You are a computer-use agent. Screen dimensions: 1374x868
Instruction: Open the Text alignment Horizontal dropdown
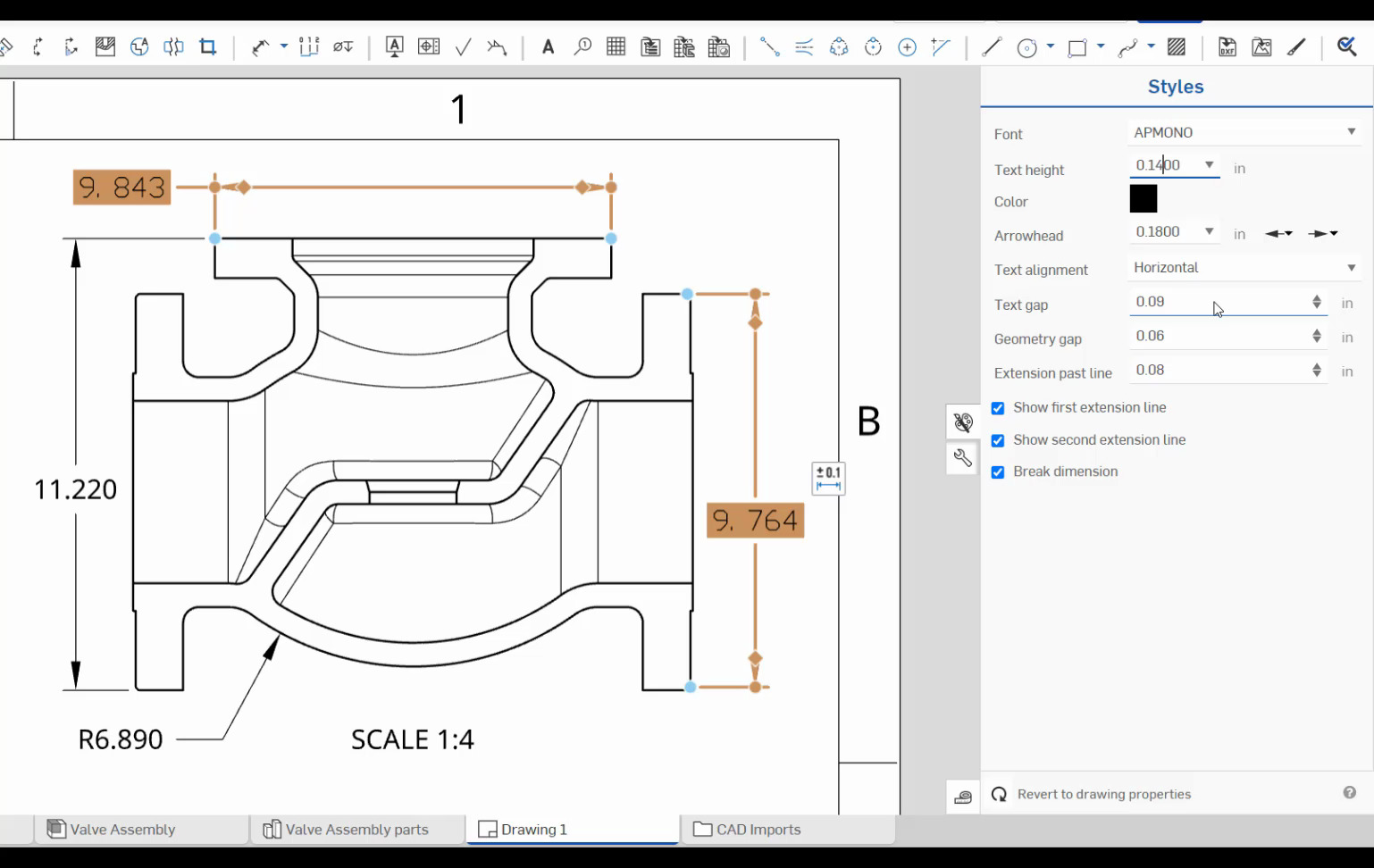pos(1244,268)
